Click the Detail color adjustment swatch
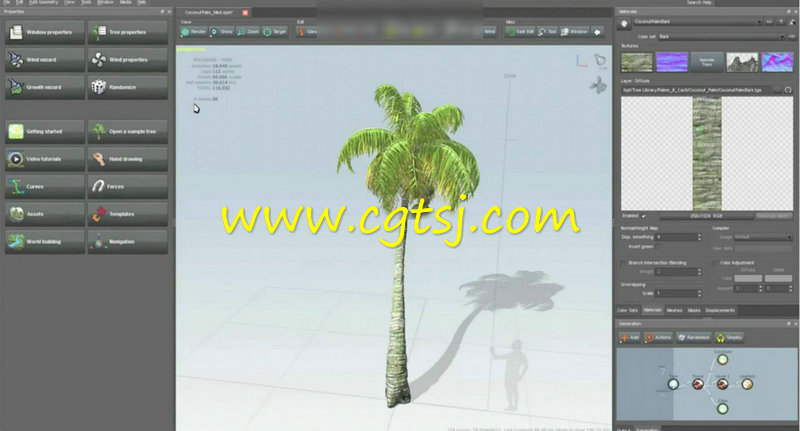The width and height of the screenshot is (800, 431). (778, 278)
